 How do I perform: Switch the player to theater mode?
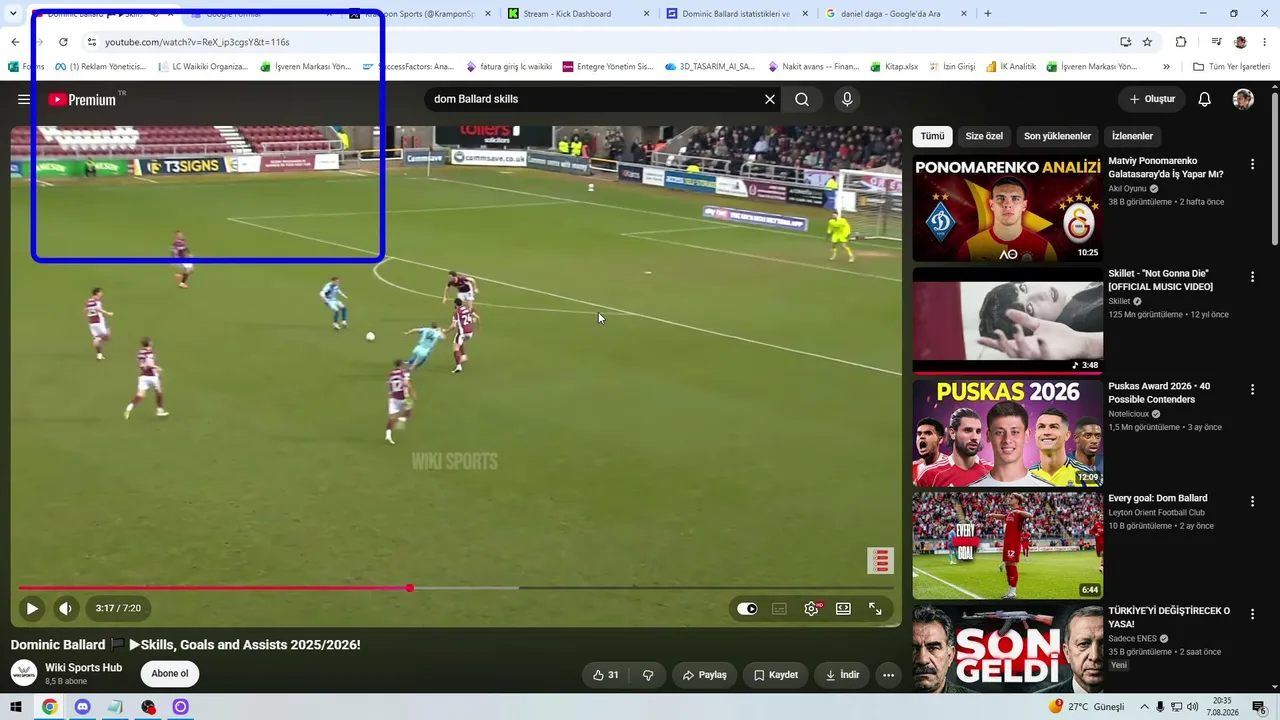[x=843, y=608]
